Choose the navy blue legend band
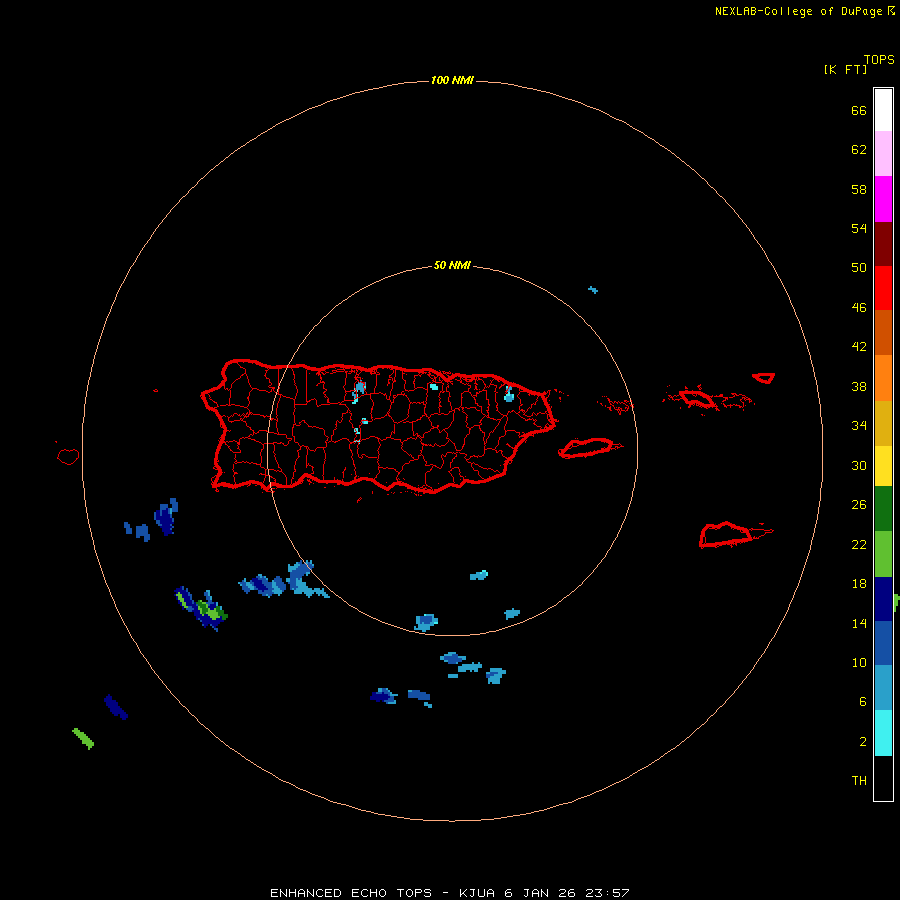The width and height of the screenshot is (900, 900). pos(883,599)
